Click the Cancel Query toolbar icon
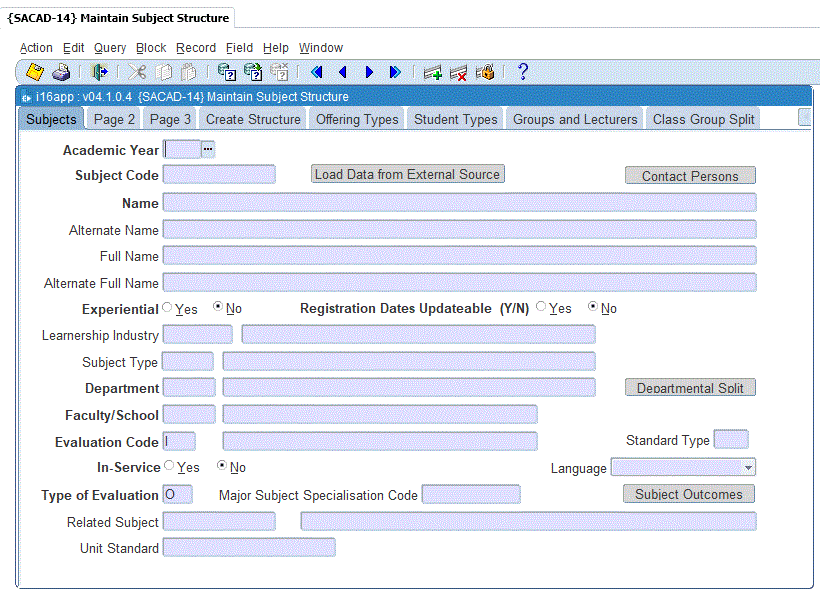Screen dimensions: 822x592 point(279,72)
